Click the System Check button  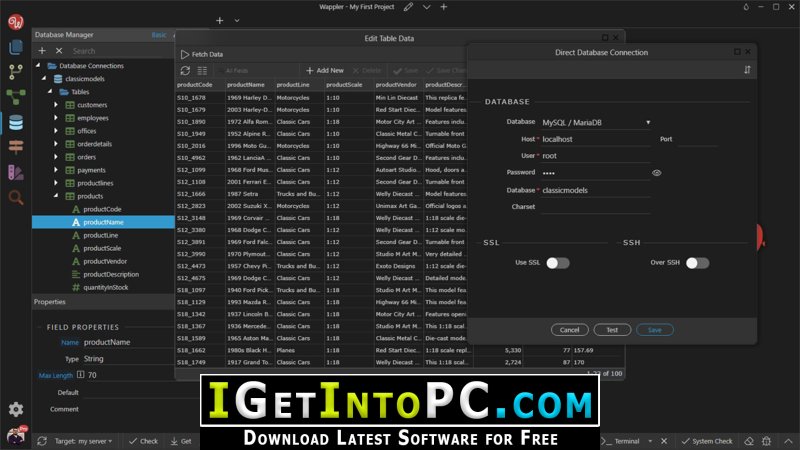click(707, 441)
